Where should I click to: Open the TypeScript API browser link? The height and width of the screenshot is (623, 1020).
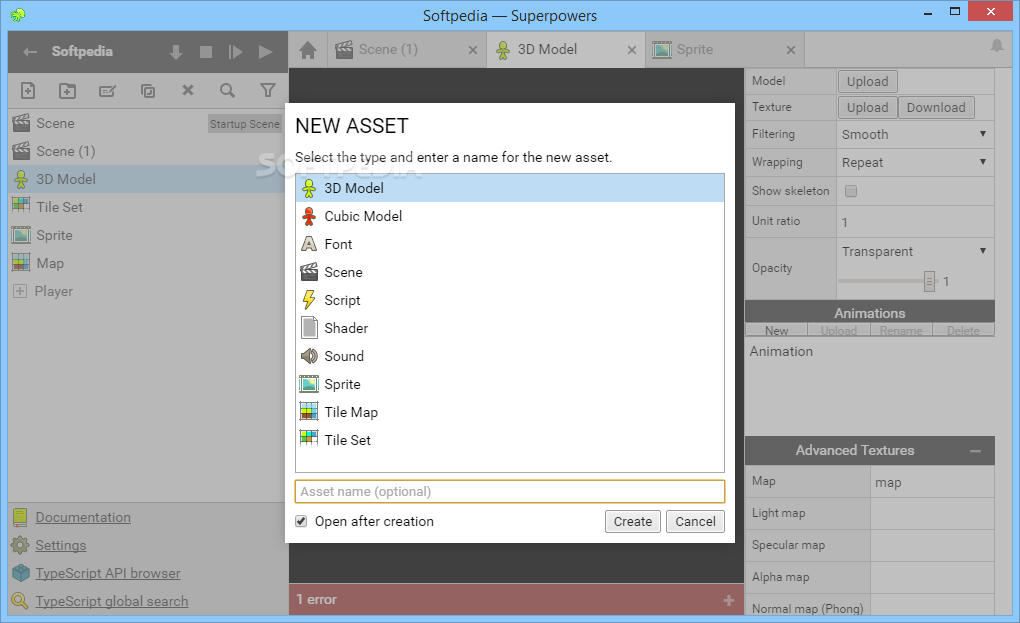pos(107,574)
